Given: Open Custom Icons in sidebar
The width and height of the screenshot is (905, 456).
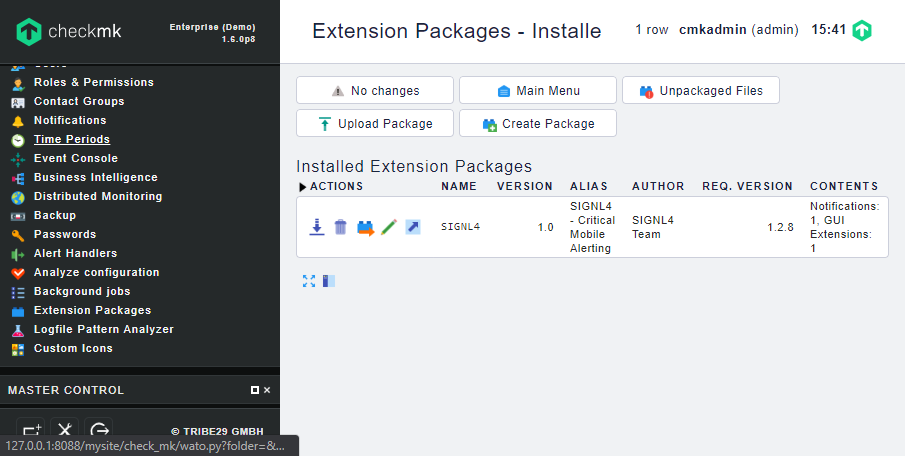Looking at the screenshot, I should tap(73, 349).
